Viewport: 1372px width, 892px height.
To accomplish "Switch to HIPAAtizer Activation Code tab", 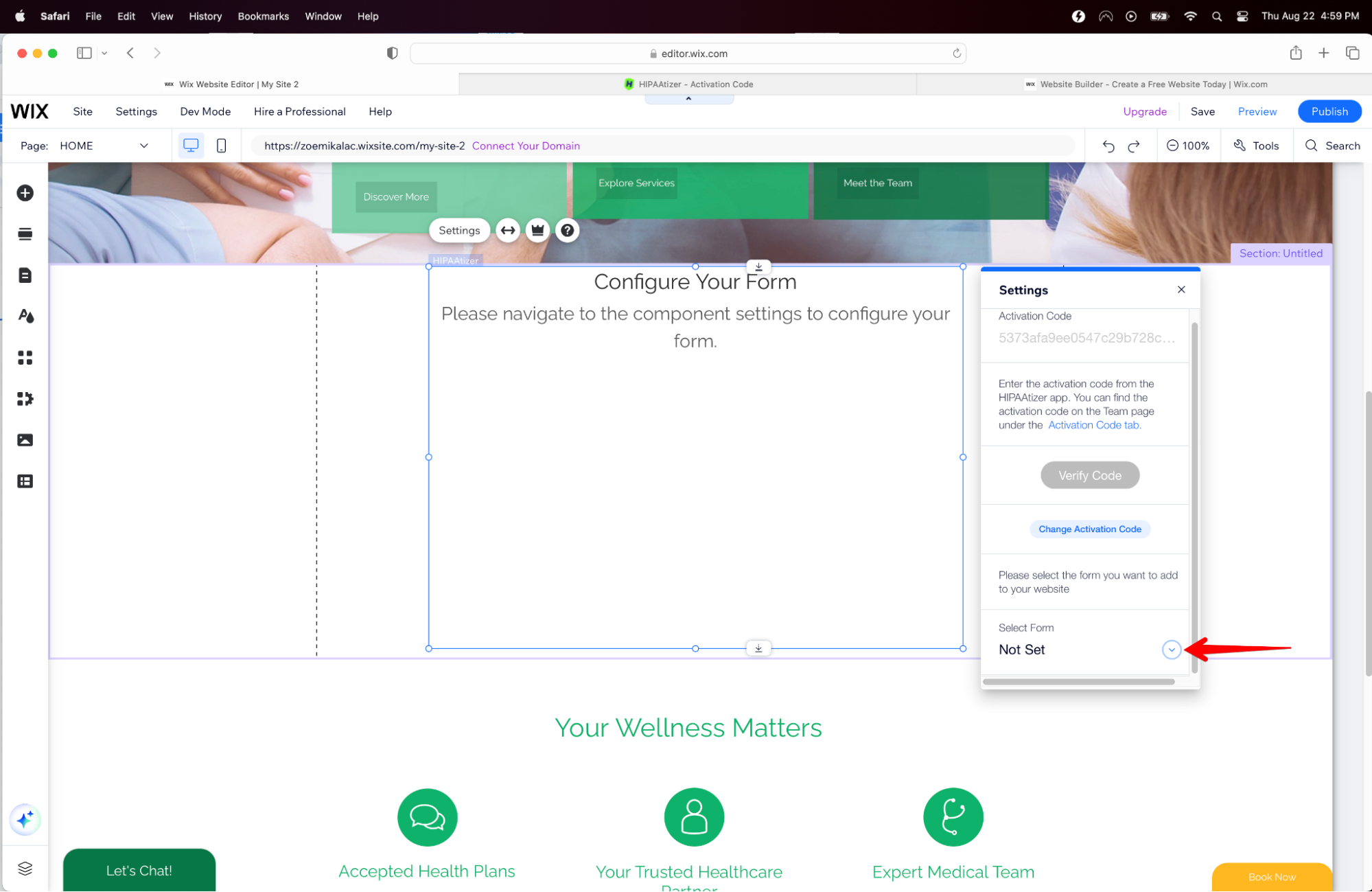I will (688, 84).
